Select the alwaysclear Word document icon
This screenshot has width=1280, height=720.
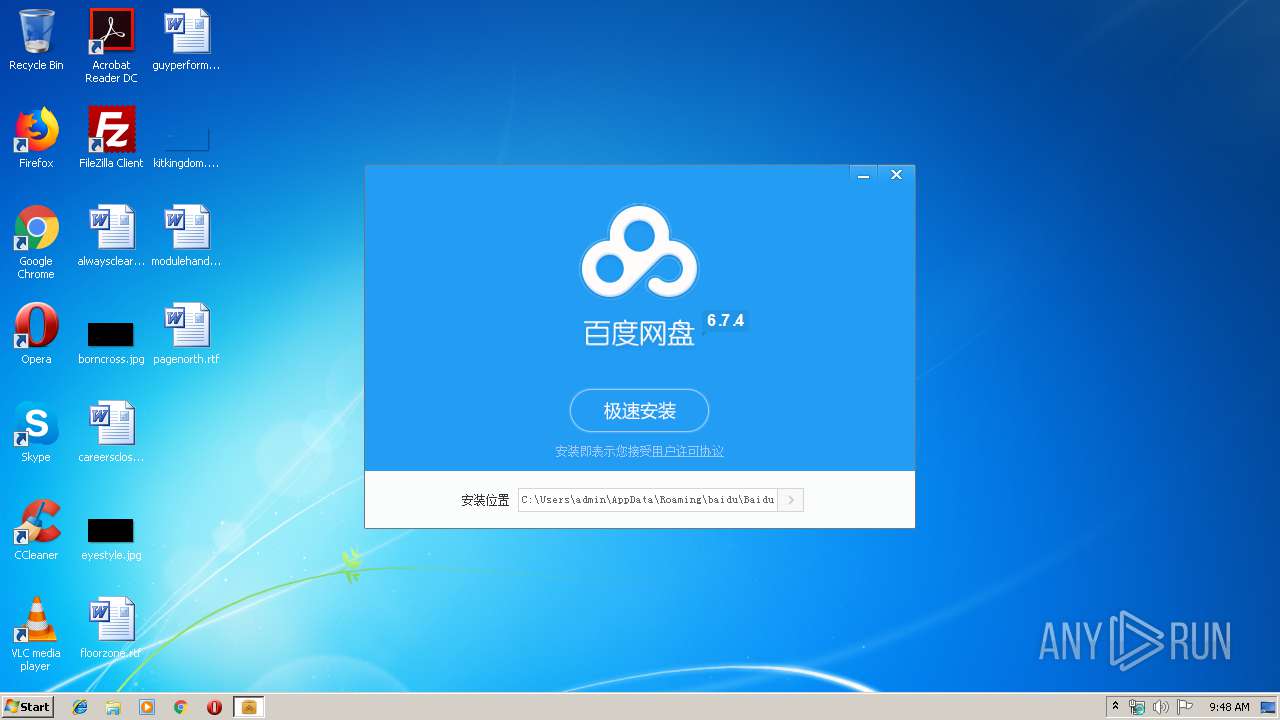pyautogui.click(x=111, y=236)
